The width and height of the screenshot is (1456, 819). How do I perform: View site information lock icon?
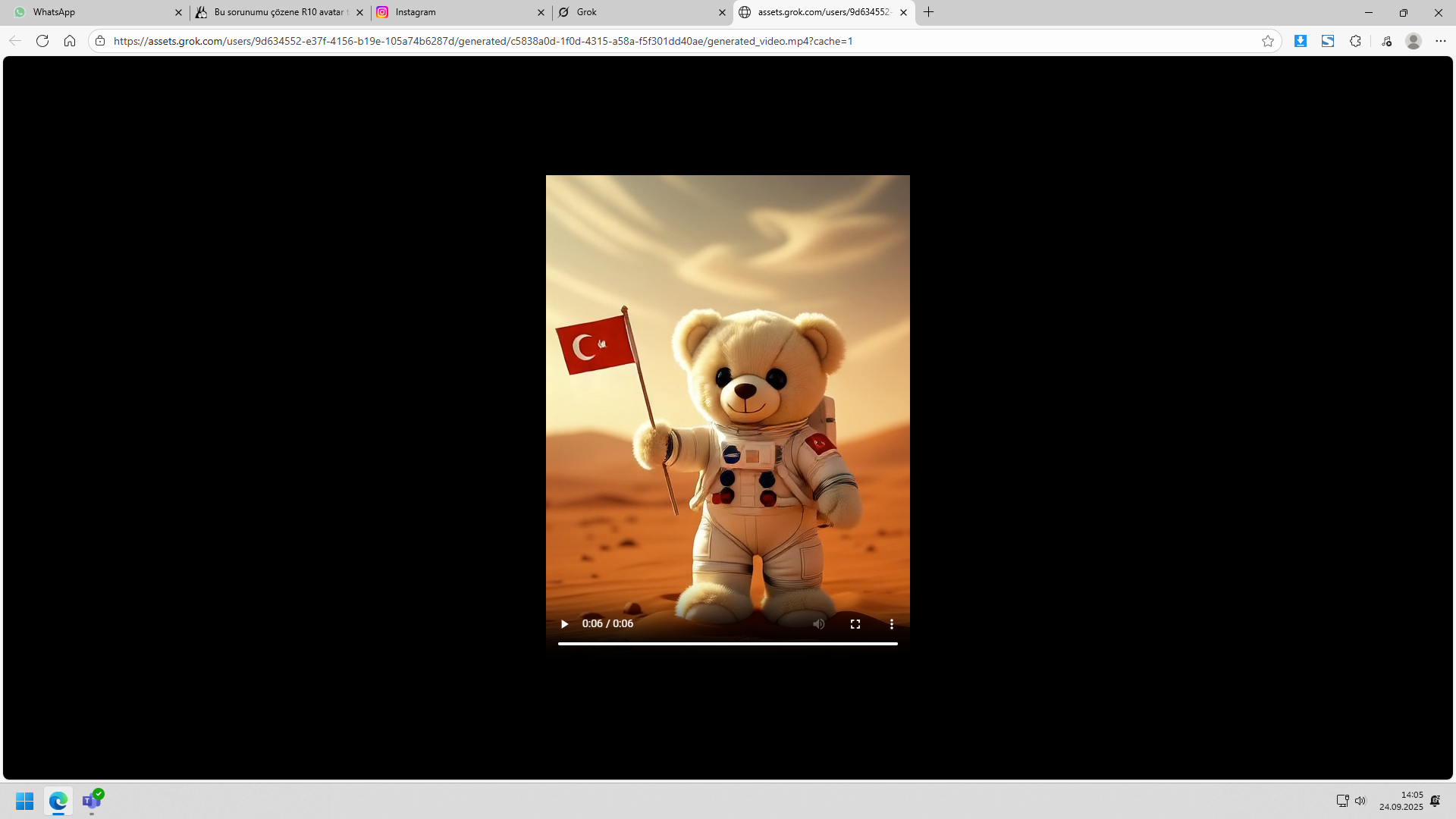[x=100, y=41]
